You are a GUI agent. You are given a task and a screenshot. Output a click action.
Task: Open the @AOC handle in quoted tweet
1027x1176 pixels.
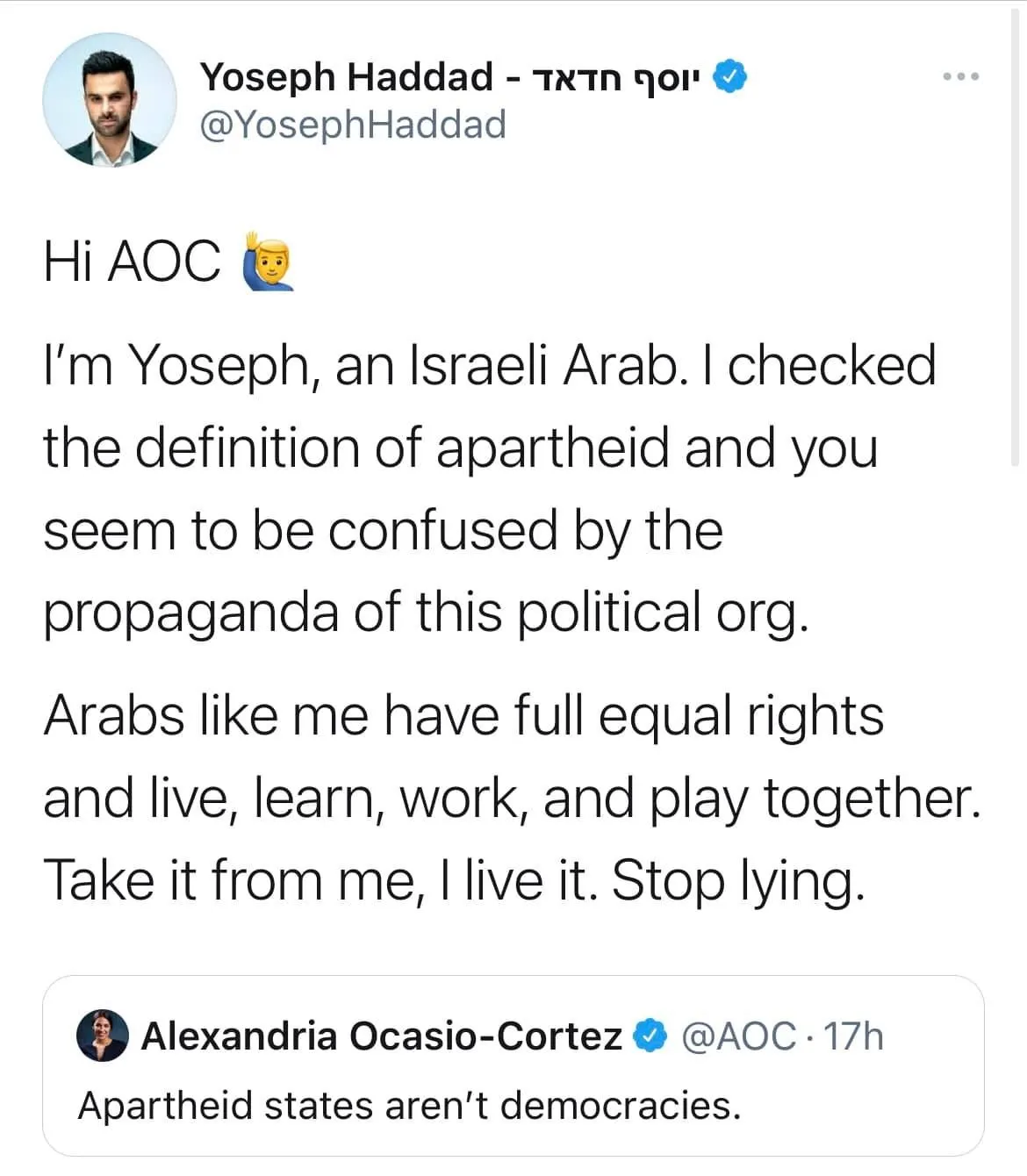[739, 1036]
